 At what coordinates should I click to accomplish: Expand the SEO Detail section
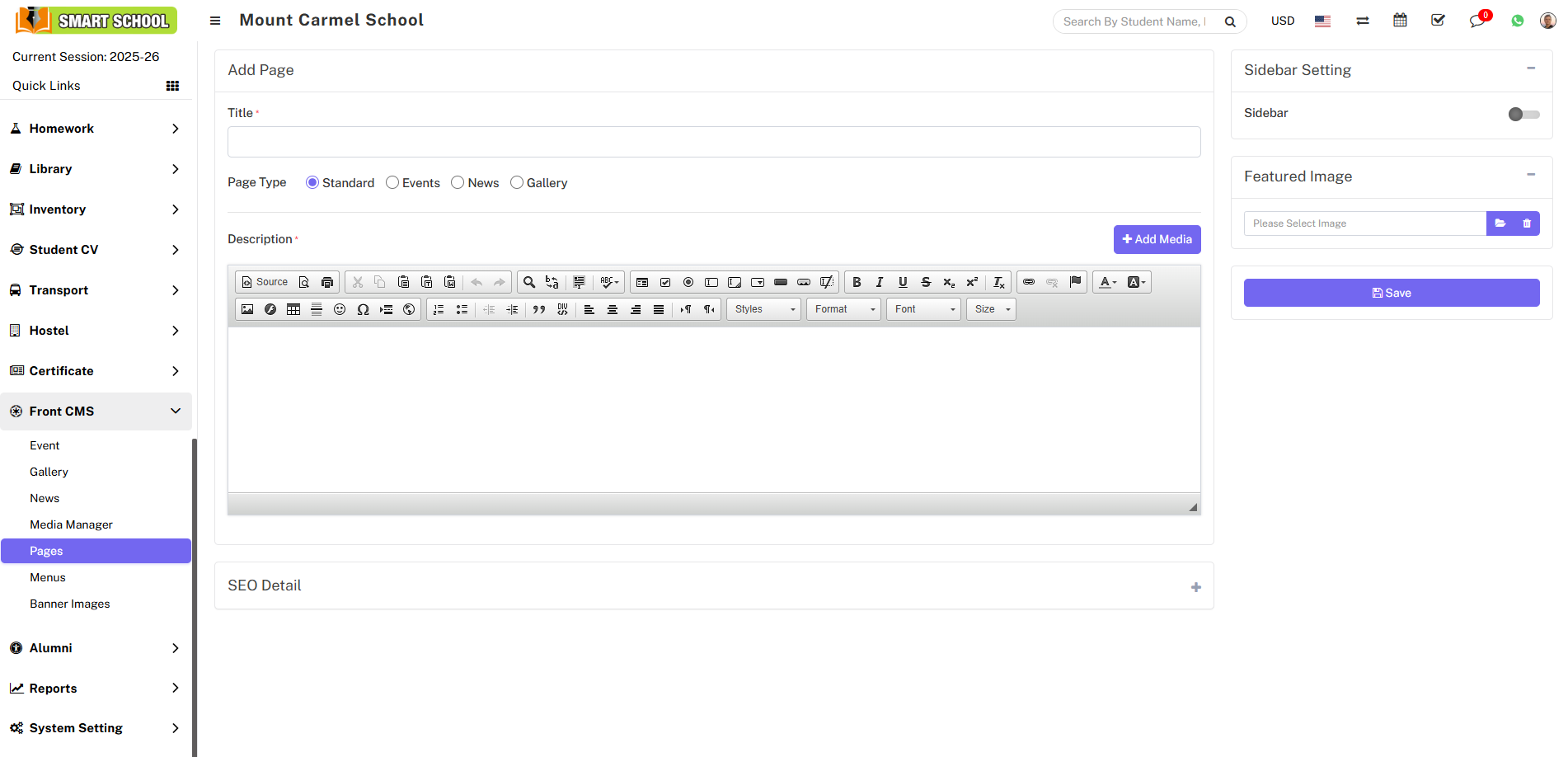(1195, 586)
